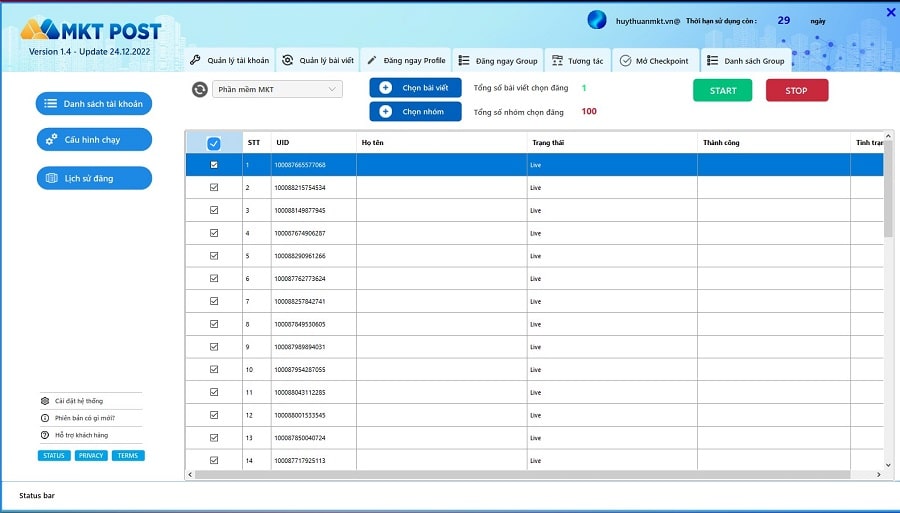Expand the Phần mềm MKT dropdown
Screen dimensions: 900x513
pyautogui.click(x=277, y=89)
